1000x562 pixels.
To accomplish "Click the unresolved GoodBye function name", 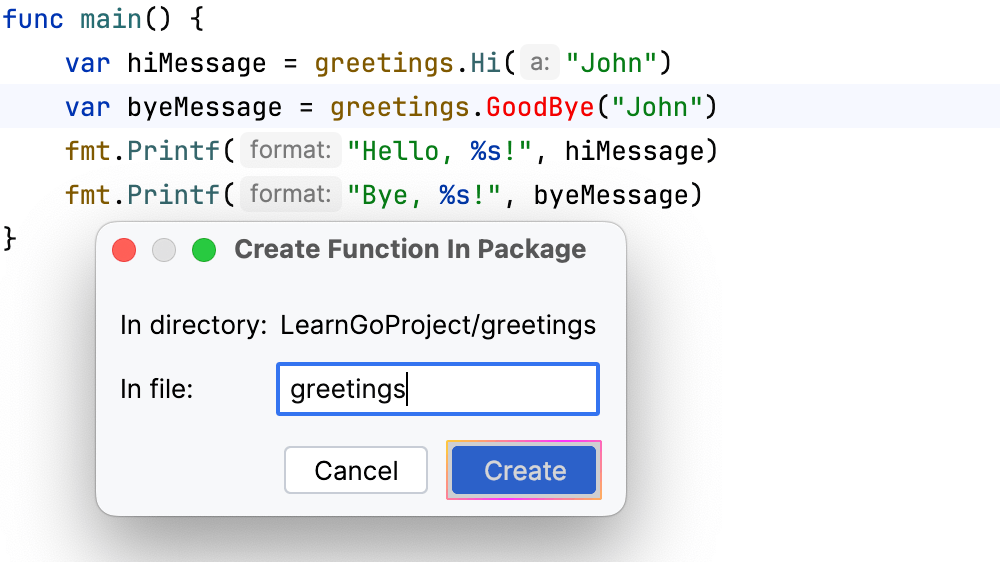I will (540, 107).
